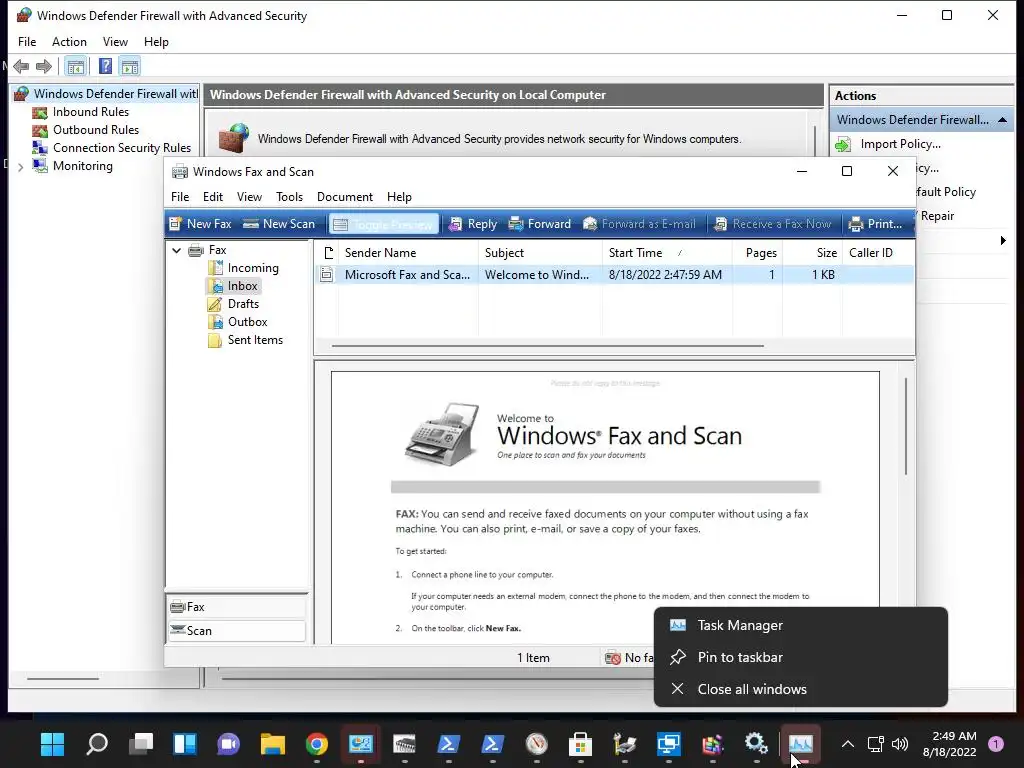Sort by Start Time column header
This screenshot has width=1024, height=768.
[667, 253]
